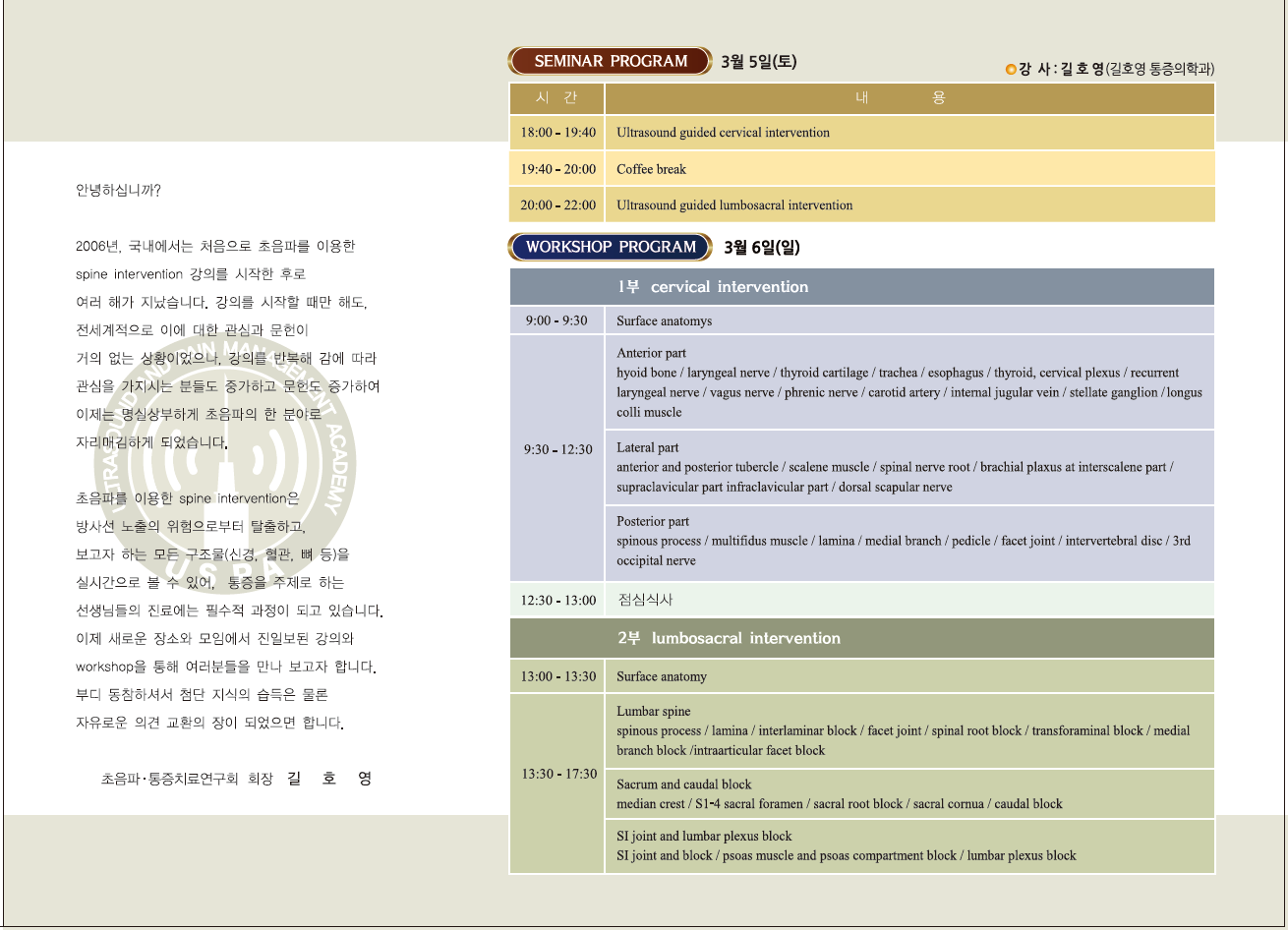The height and width of the screenshot is (930, 1288).
Task: Select the 내용 column header
Action: point(909,98)
